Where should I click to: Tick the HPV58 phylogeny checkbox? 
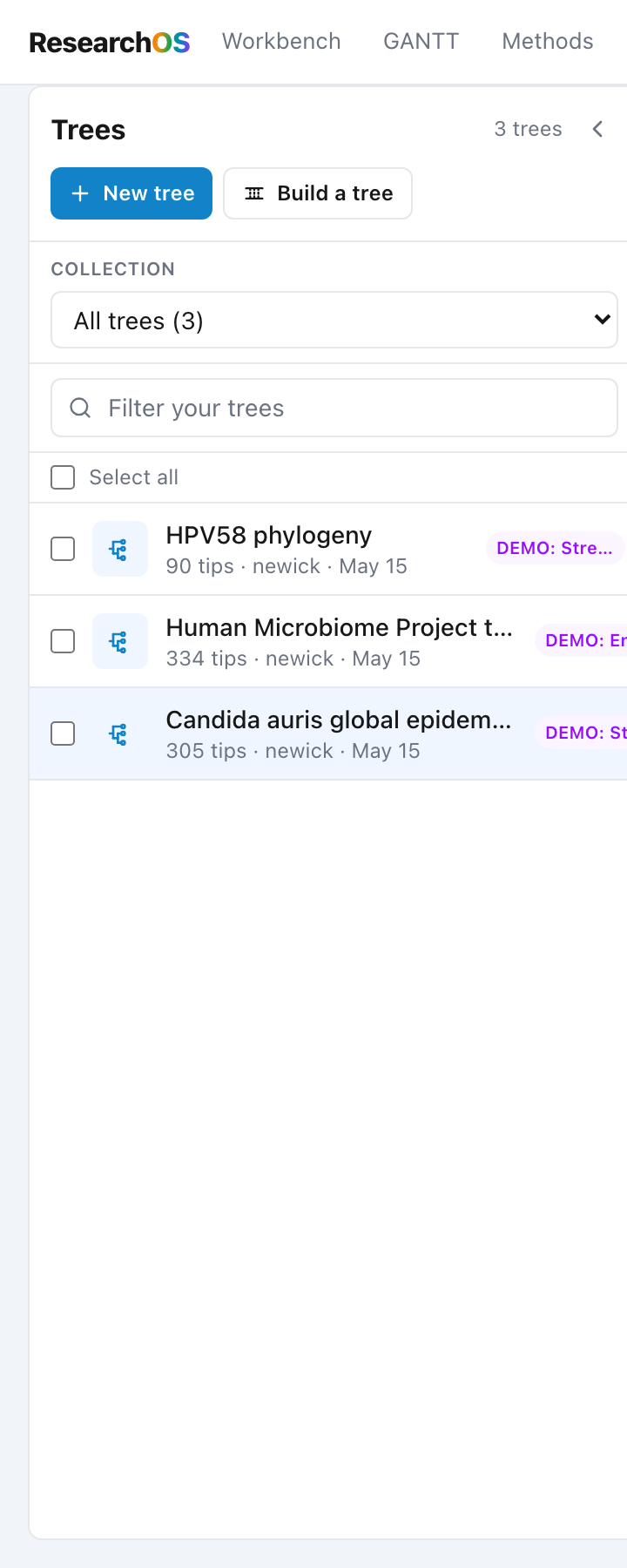tap(63, 549)
